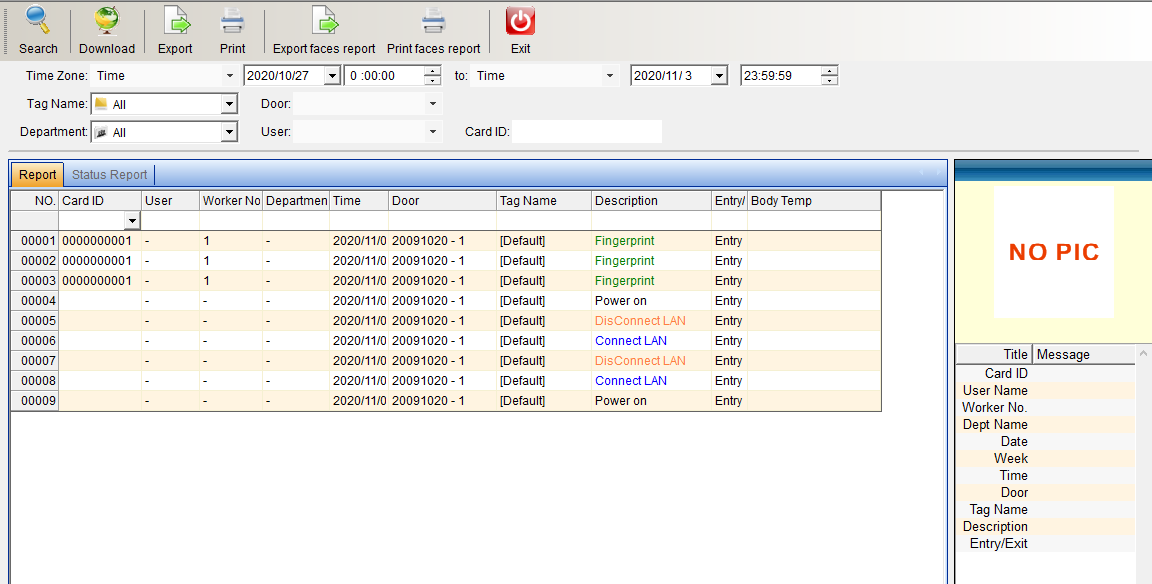Click the Export icon
This screenshot has width=1152, height=584.
[175, 20]
